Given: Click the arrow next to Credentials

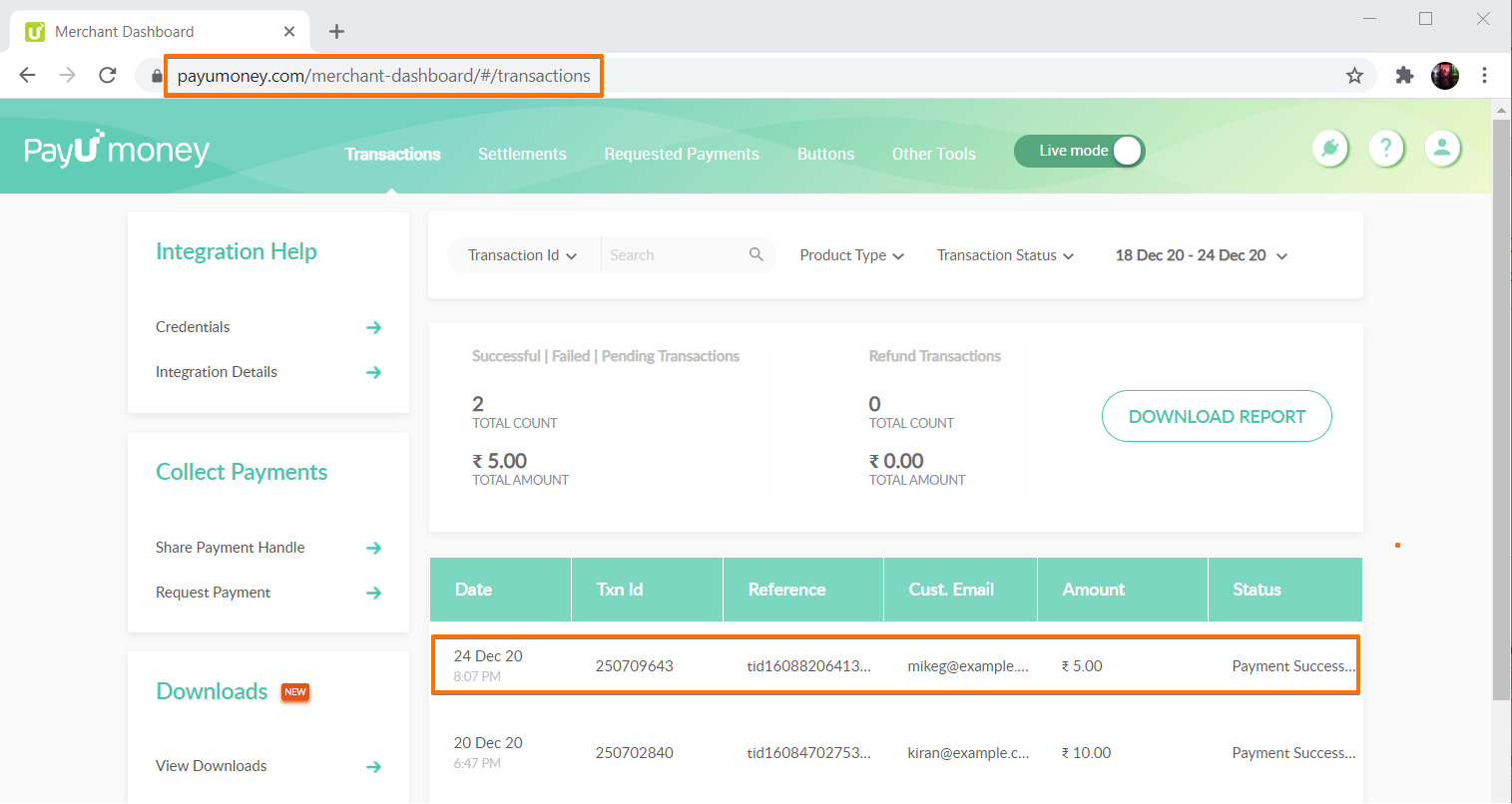Looking at the screenshot, I should (374, 327).
